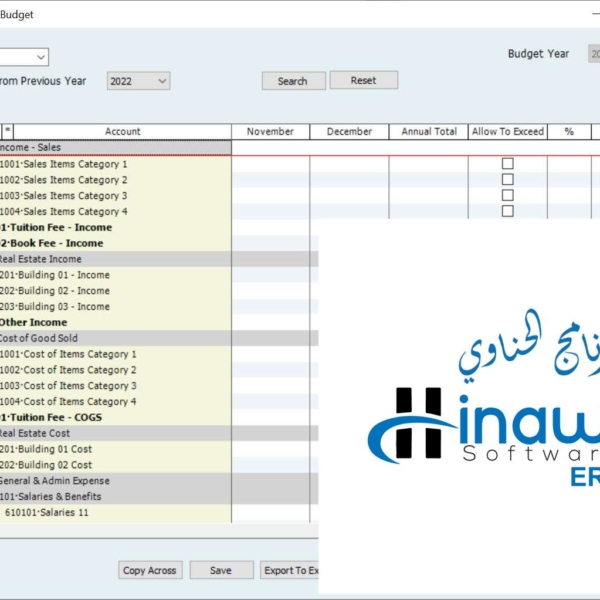600x600 pixels.
Task: Check Allow To Exceed for Sales Items Category 2
Action: point(507,180)
